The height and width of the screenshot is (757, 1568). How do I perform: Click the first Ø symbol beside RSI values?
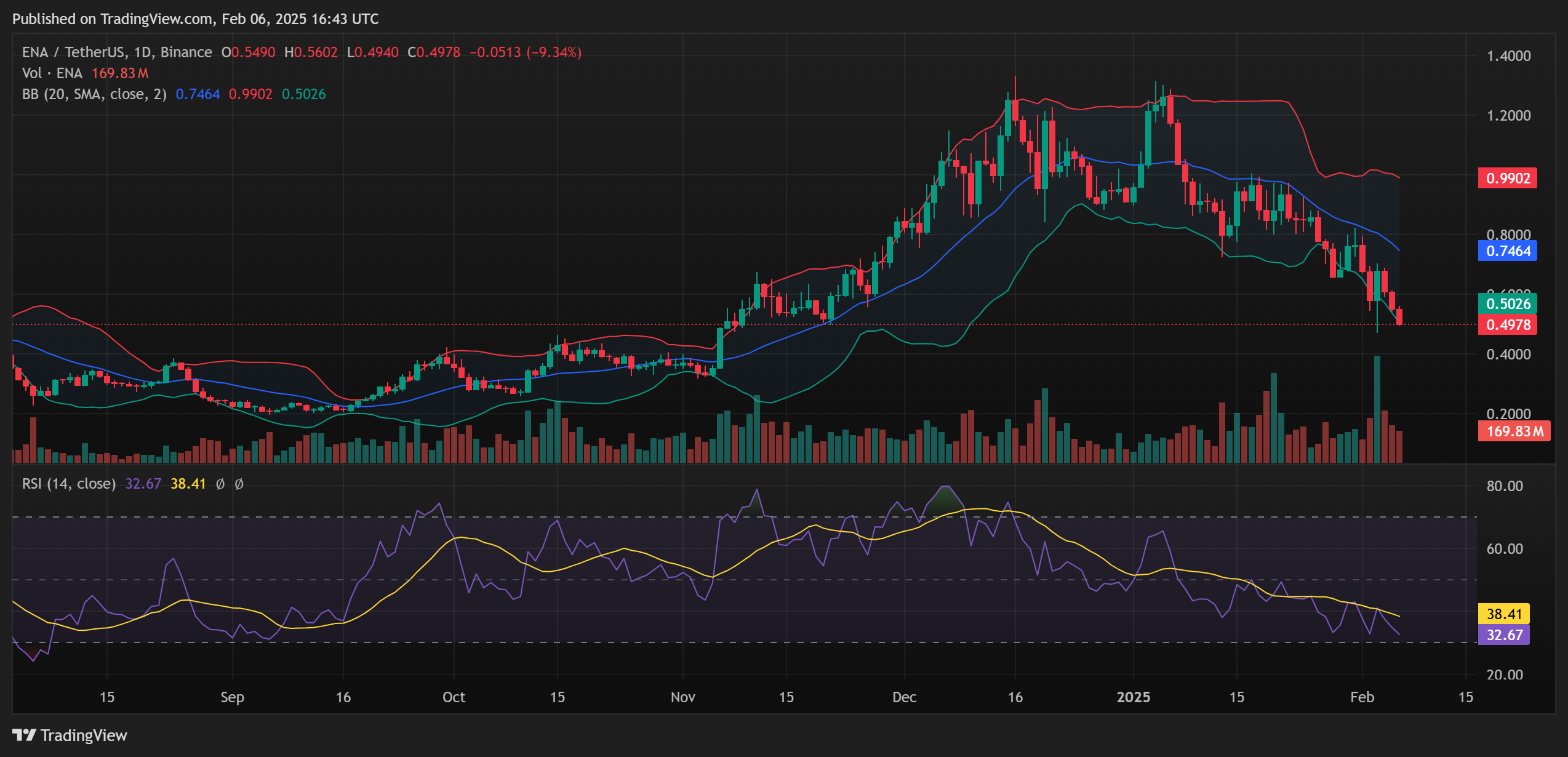coord(220,484)
